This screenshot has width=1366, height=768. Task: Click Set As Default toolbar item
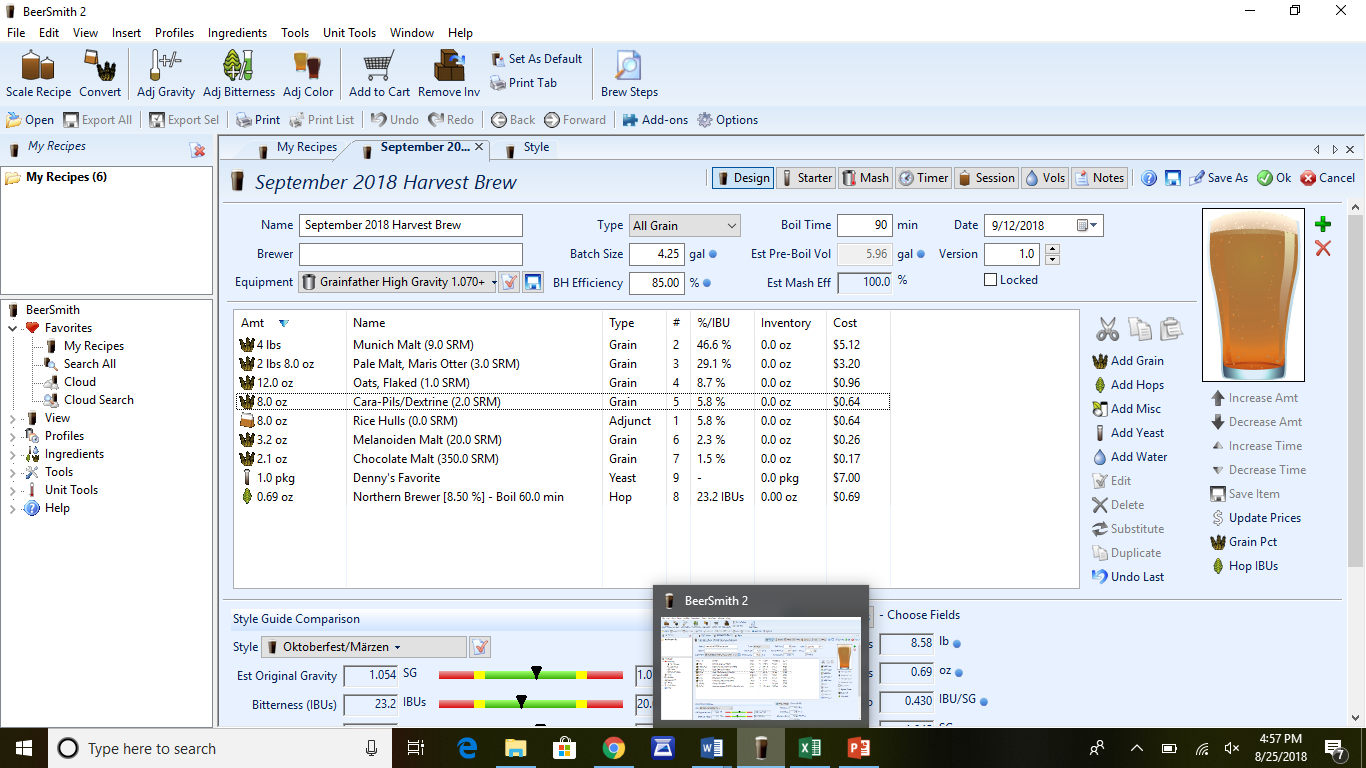pyautogui.click(x=536, y=59)
